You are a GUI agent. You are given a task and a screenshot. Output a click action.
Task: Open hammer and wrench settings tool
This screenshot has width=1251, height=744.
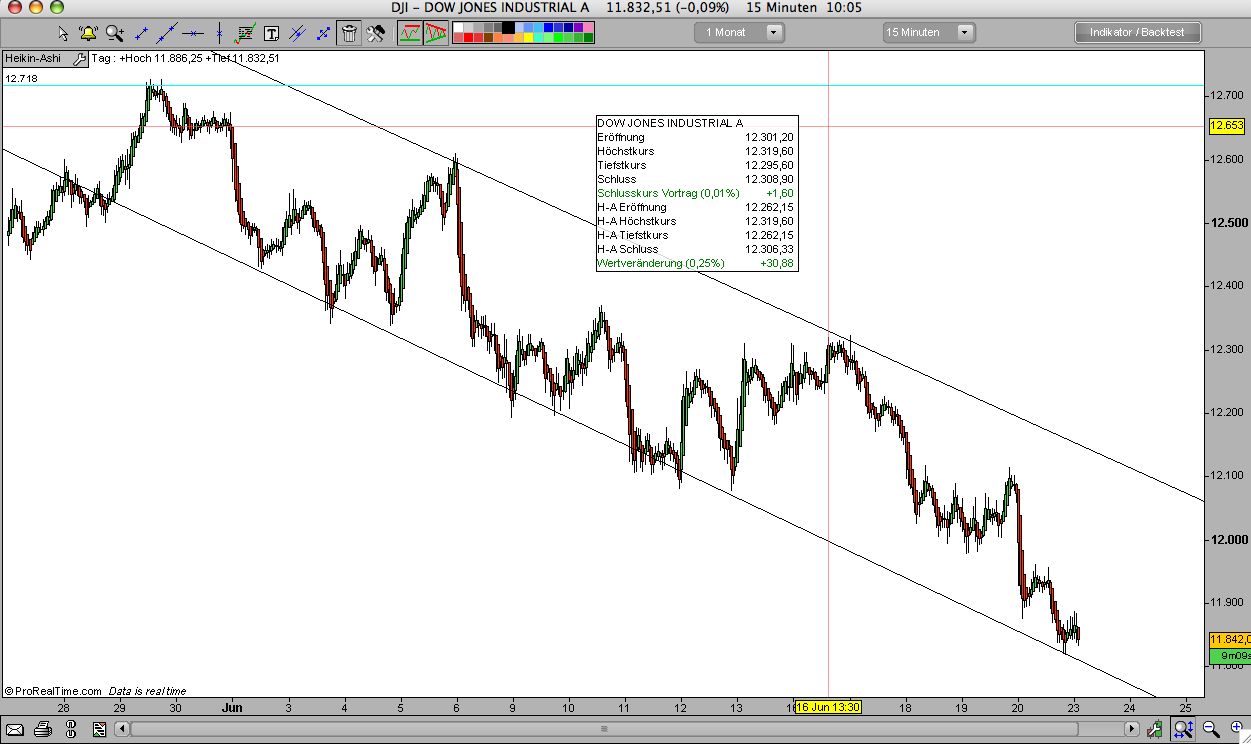tap(376, 33)
